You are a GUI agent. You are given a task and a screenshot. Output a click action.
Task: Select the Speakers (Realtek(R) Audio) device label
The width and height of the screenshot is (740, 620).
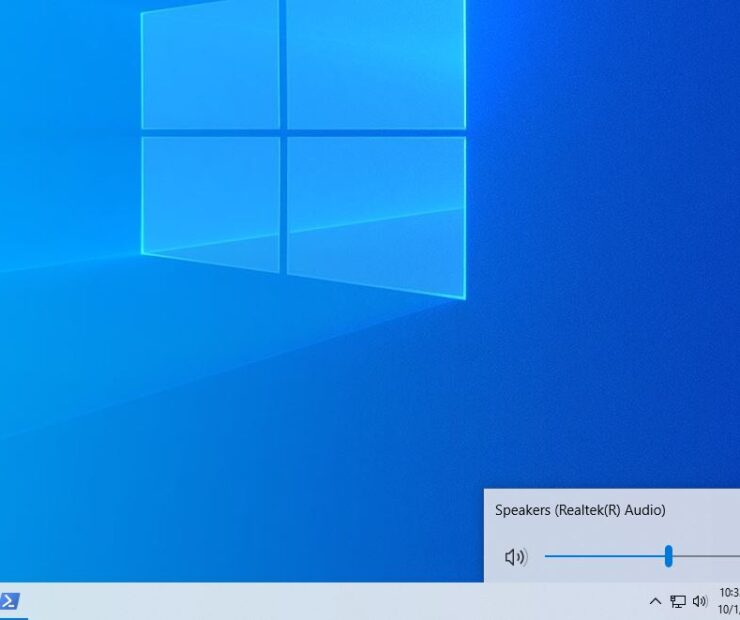click(x=580, y=510)
